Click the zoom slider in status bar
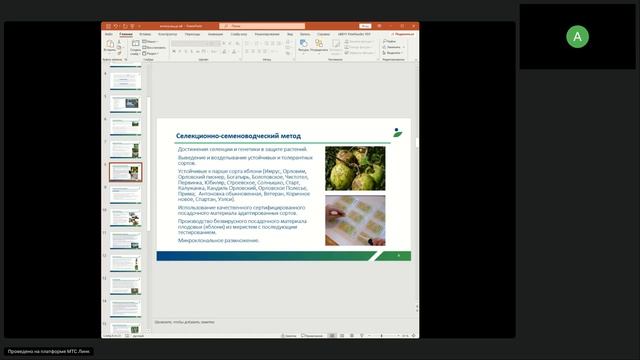640x360 pixels. click(382, 336)
